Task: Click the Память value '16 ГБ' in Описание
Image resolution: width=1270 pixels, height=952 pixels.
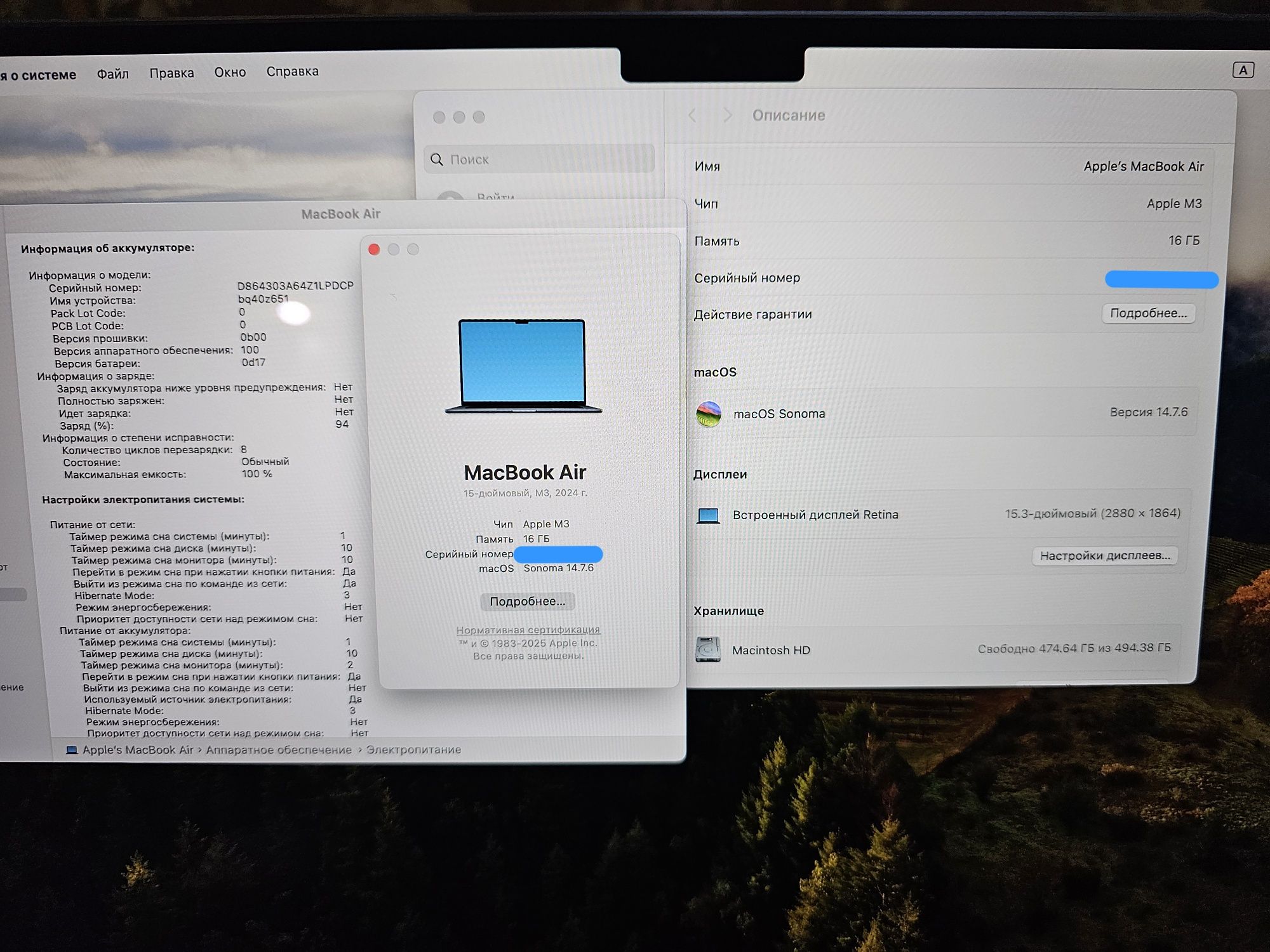Action: point(1184,241)
